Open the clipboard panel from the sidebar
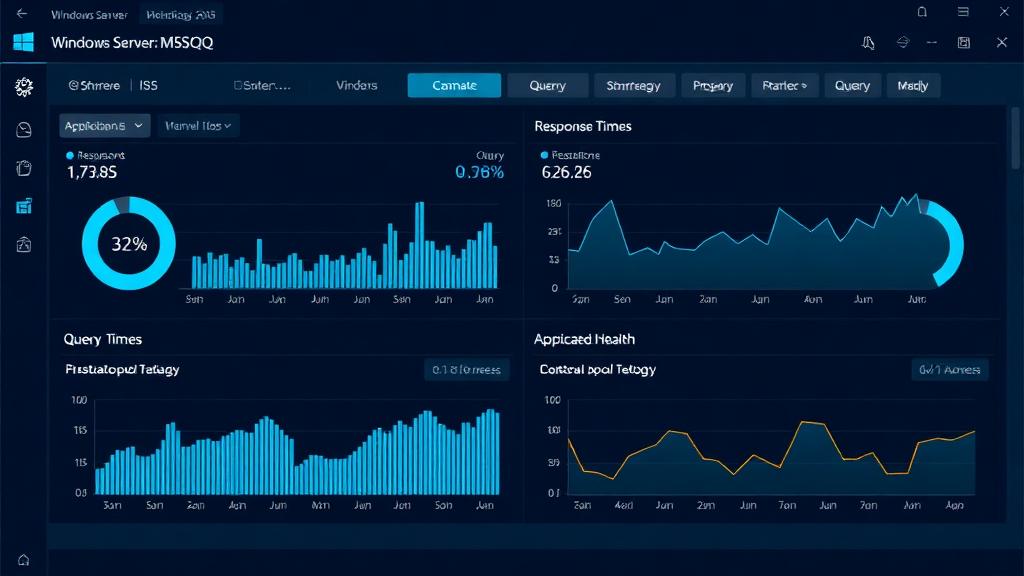 (23, 168)
